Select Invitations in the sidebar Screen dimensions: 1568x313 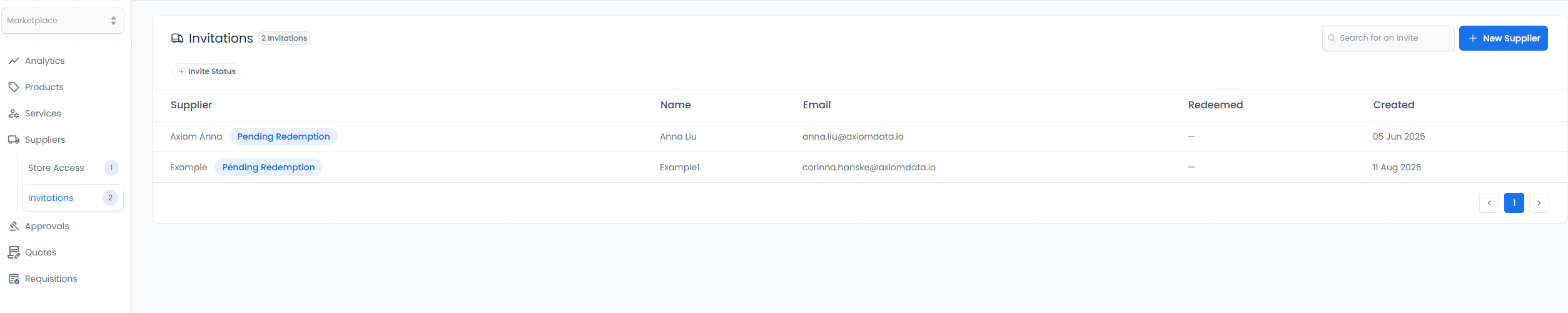pos(51,198)
